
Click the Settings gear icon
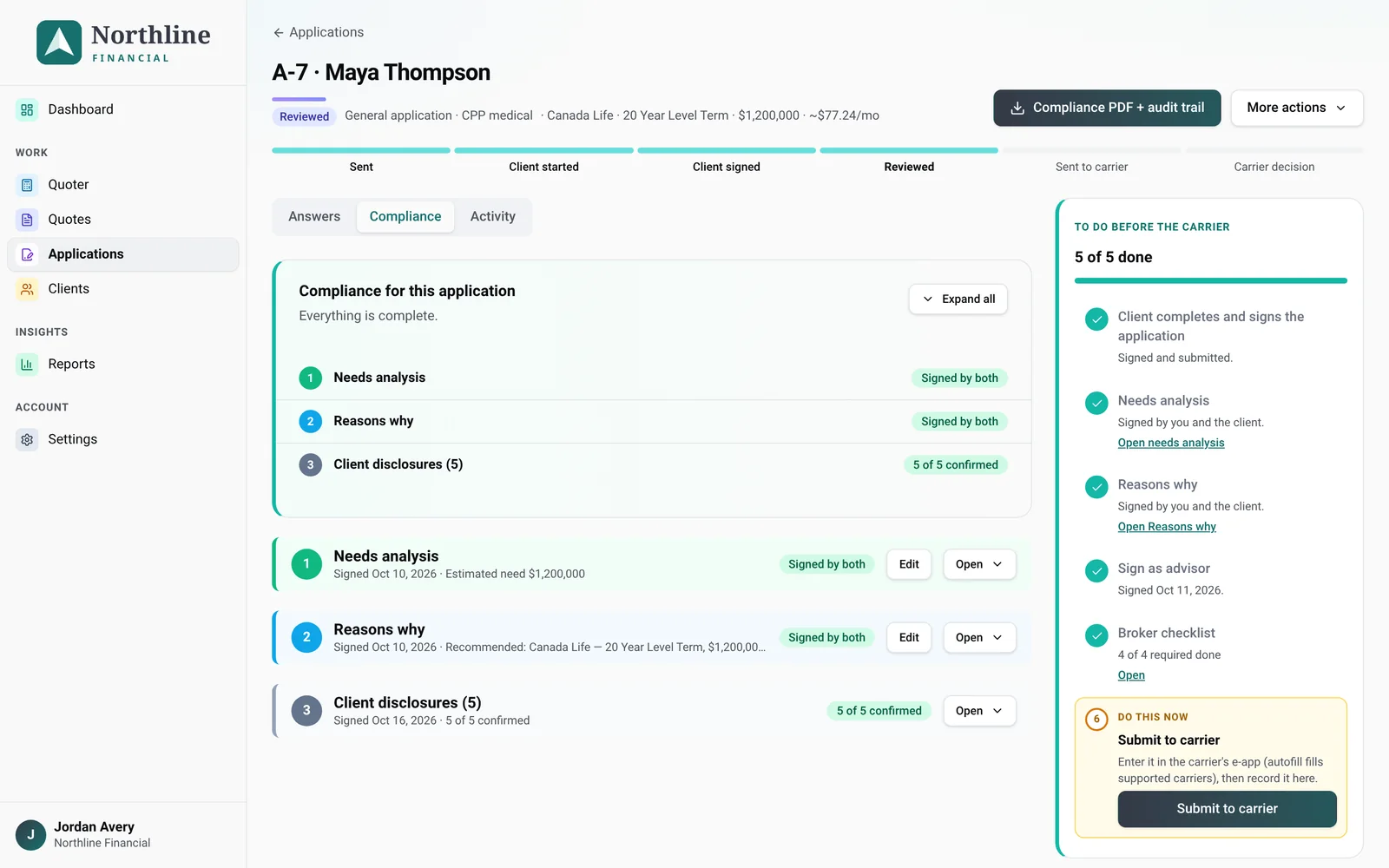pos(27,440)
